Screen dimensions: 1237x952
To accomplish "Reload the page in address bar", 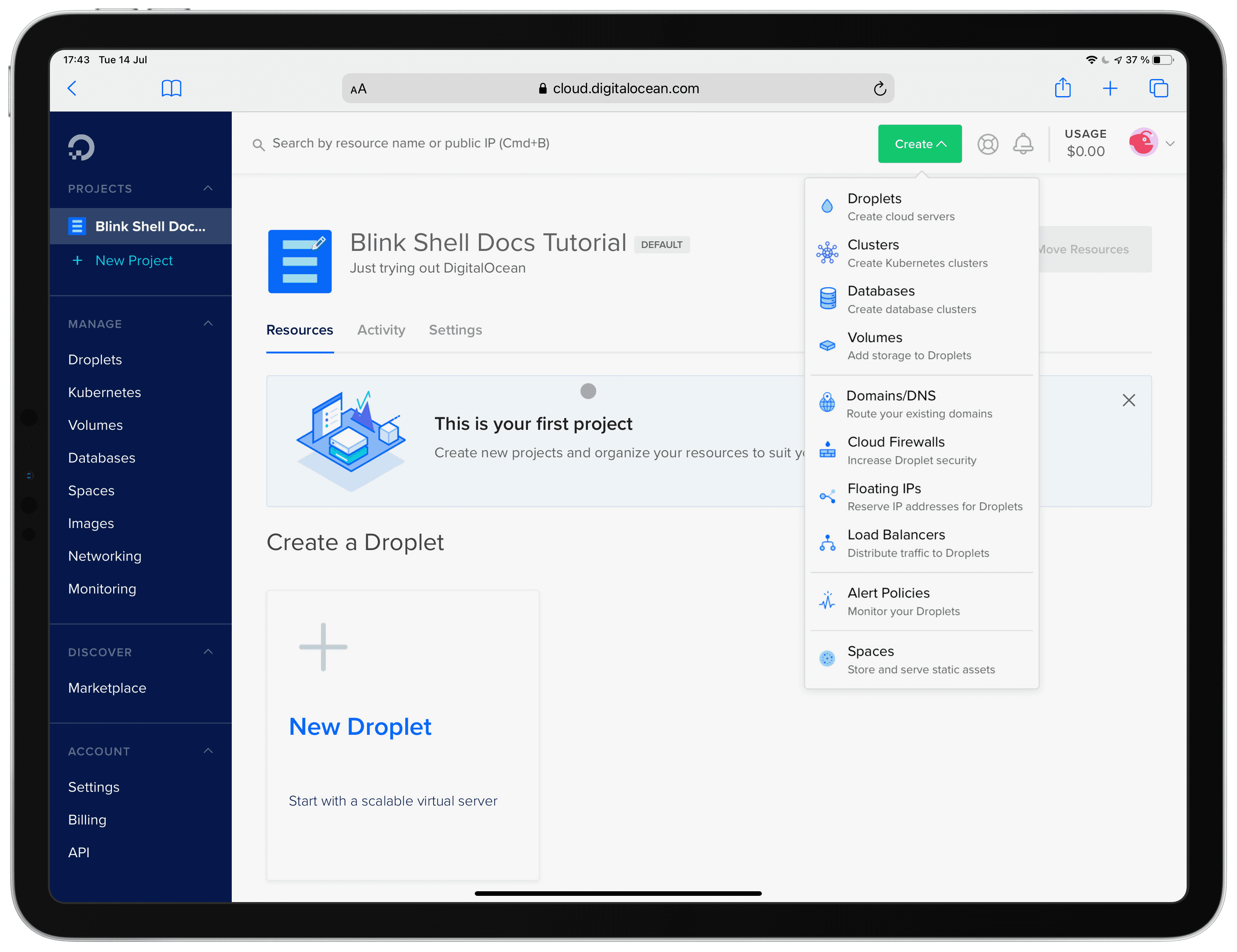I will [879, 88].
